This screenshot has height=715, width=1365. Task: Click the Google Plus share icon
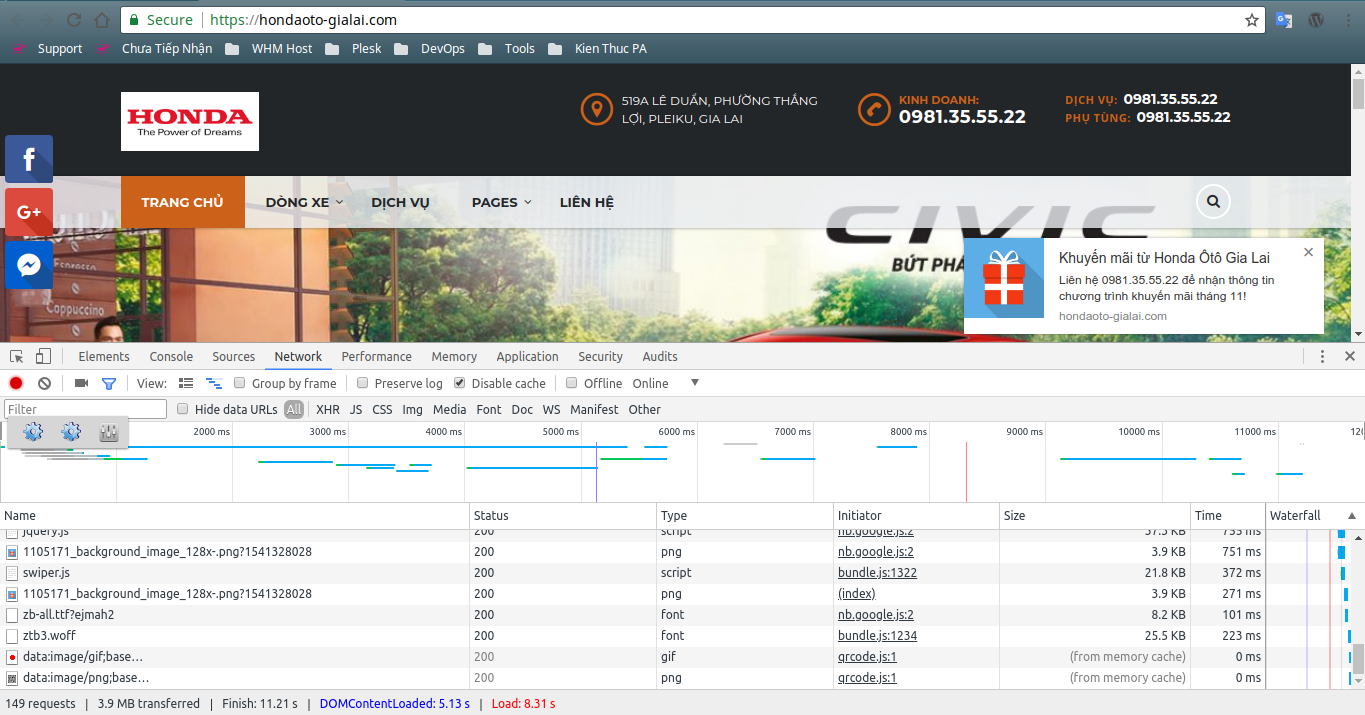[29, 212]
